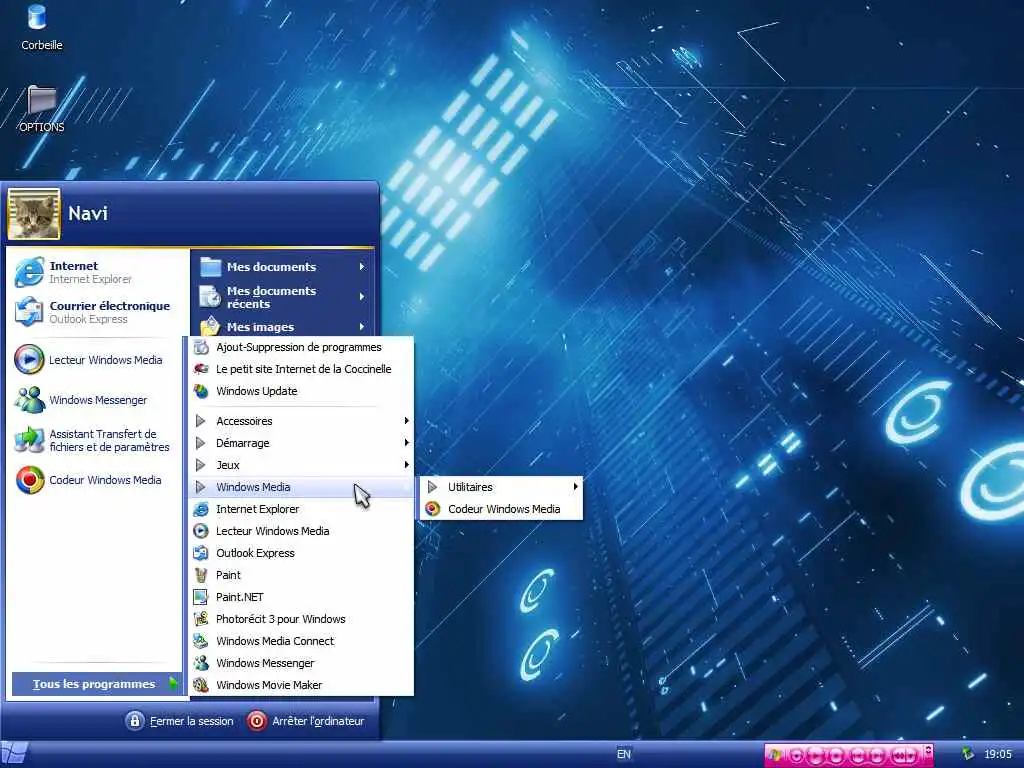Viewport: 1024px width, 768px height.
Task: Click Tous les programmes
Action: pos(96,684)
